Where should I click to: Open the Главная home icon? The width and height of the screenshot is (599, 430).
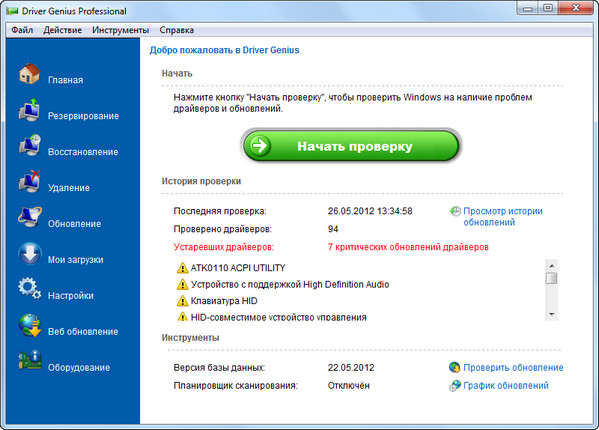[x=29, y=74]
